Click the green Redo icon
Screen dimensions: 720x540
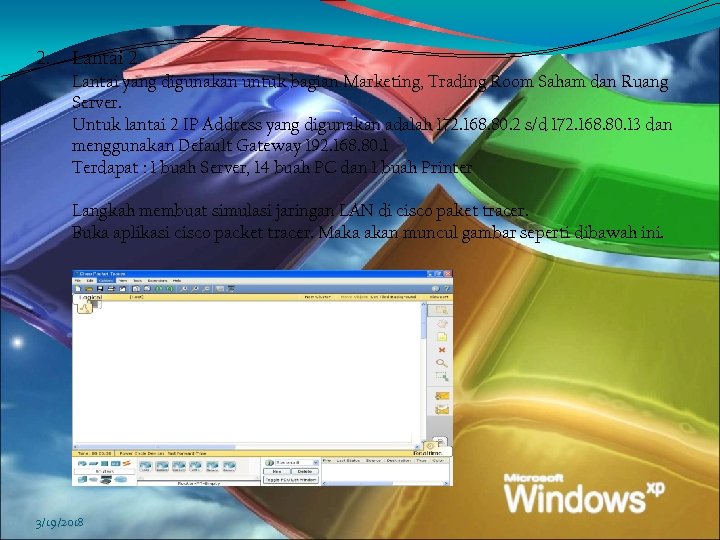(169, 289)
